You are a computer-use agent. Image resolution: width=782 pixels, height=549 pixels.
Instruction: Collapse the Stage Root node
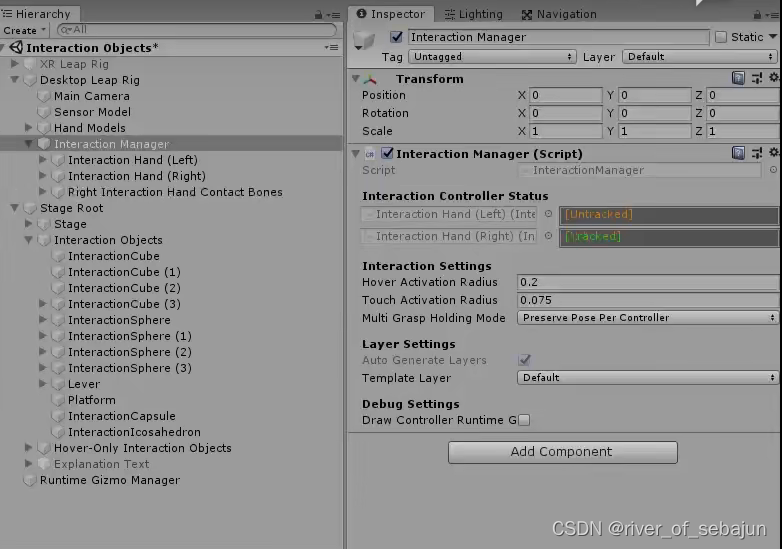click(x=14, y=208)
